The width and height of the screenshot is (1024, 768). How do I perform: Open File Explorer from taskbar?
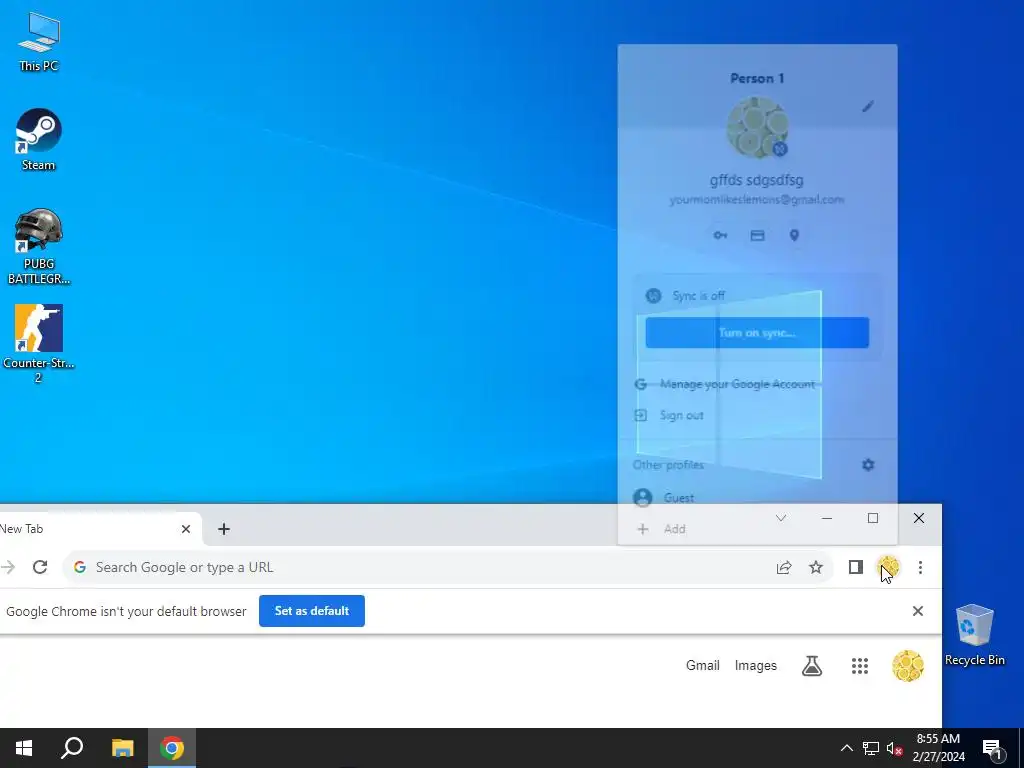tap(122, 748)
